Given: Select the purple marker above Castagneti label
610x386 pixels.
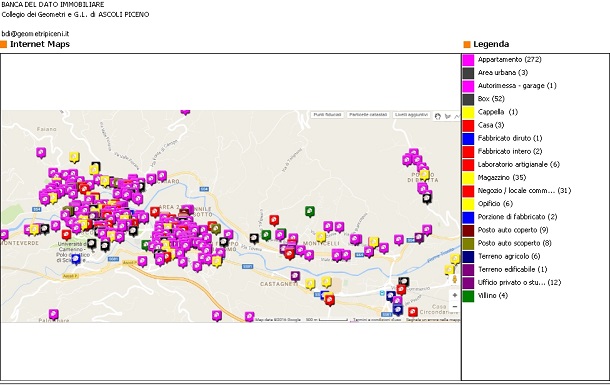Looking at the screenshot, I should pos(295,276).
